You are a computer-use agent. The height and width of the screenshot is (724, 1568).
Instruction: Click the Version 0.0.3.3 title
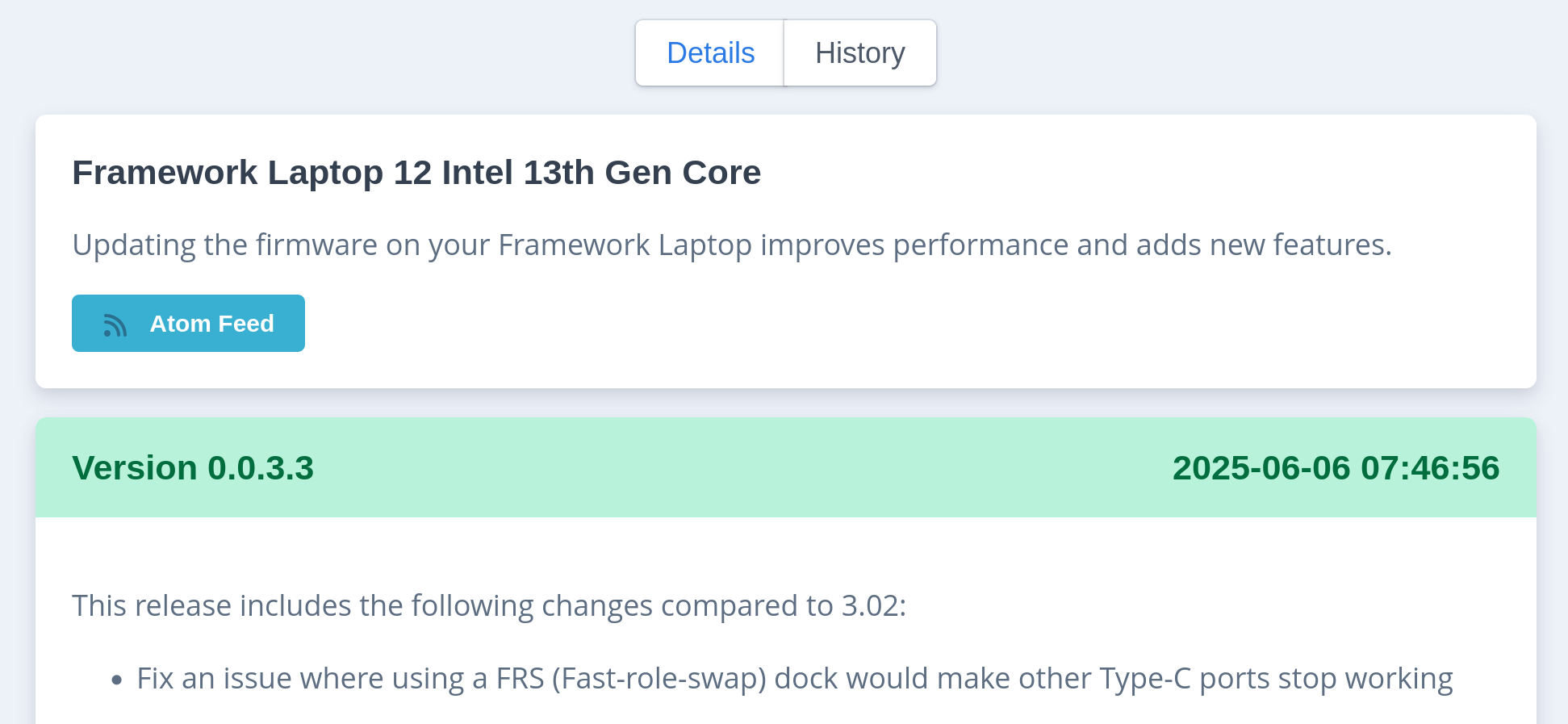coord(193,468)
